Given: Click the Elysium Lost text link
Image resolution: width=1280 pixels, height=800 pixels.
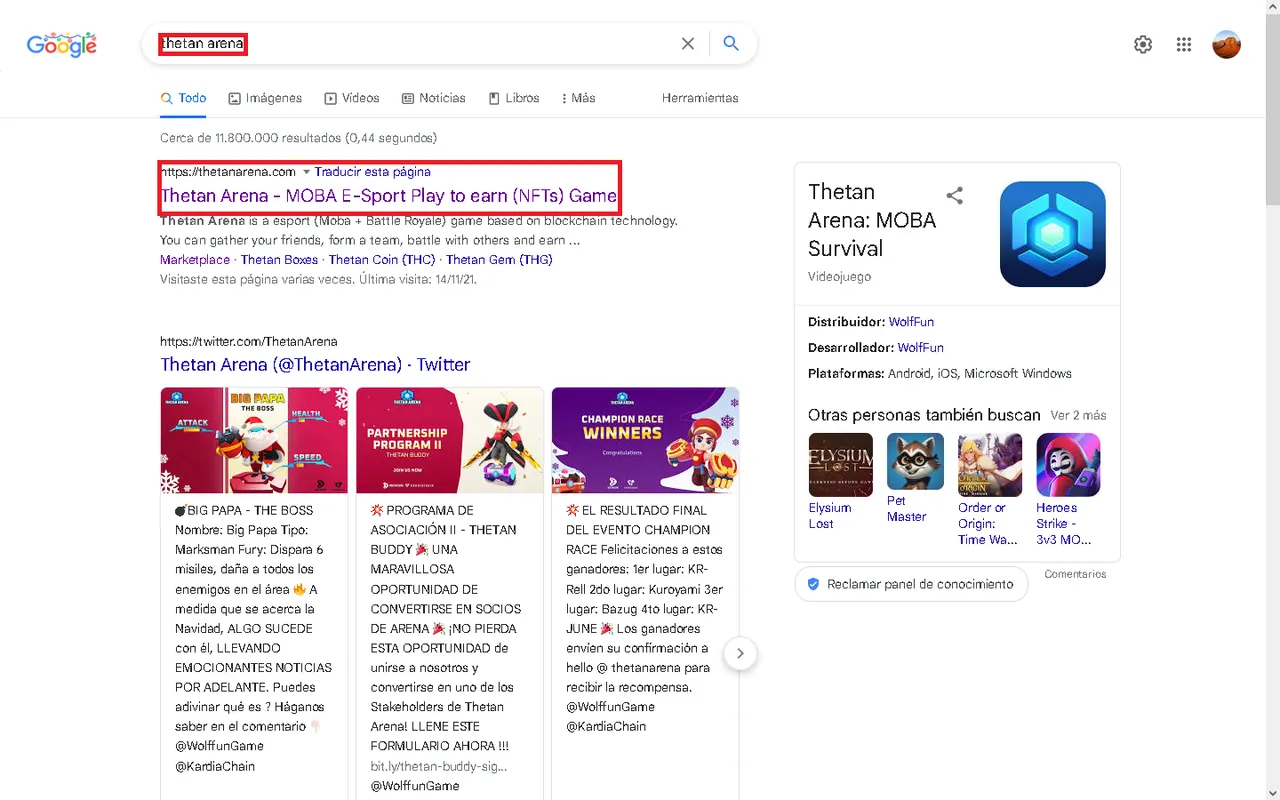Looking at the screenshot, I should point(830,516).
